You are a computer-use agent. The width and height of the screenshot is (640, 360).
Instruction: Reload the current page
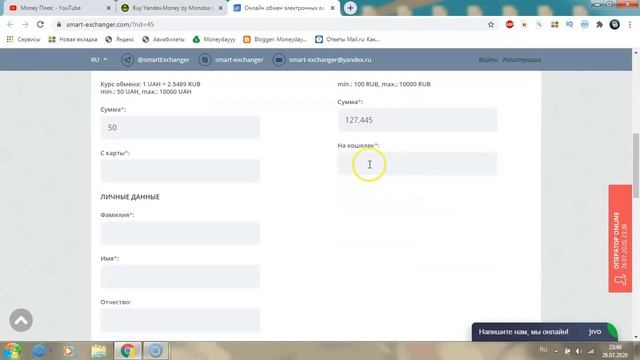click(40, 24)
